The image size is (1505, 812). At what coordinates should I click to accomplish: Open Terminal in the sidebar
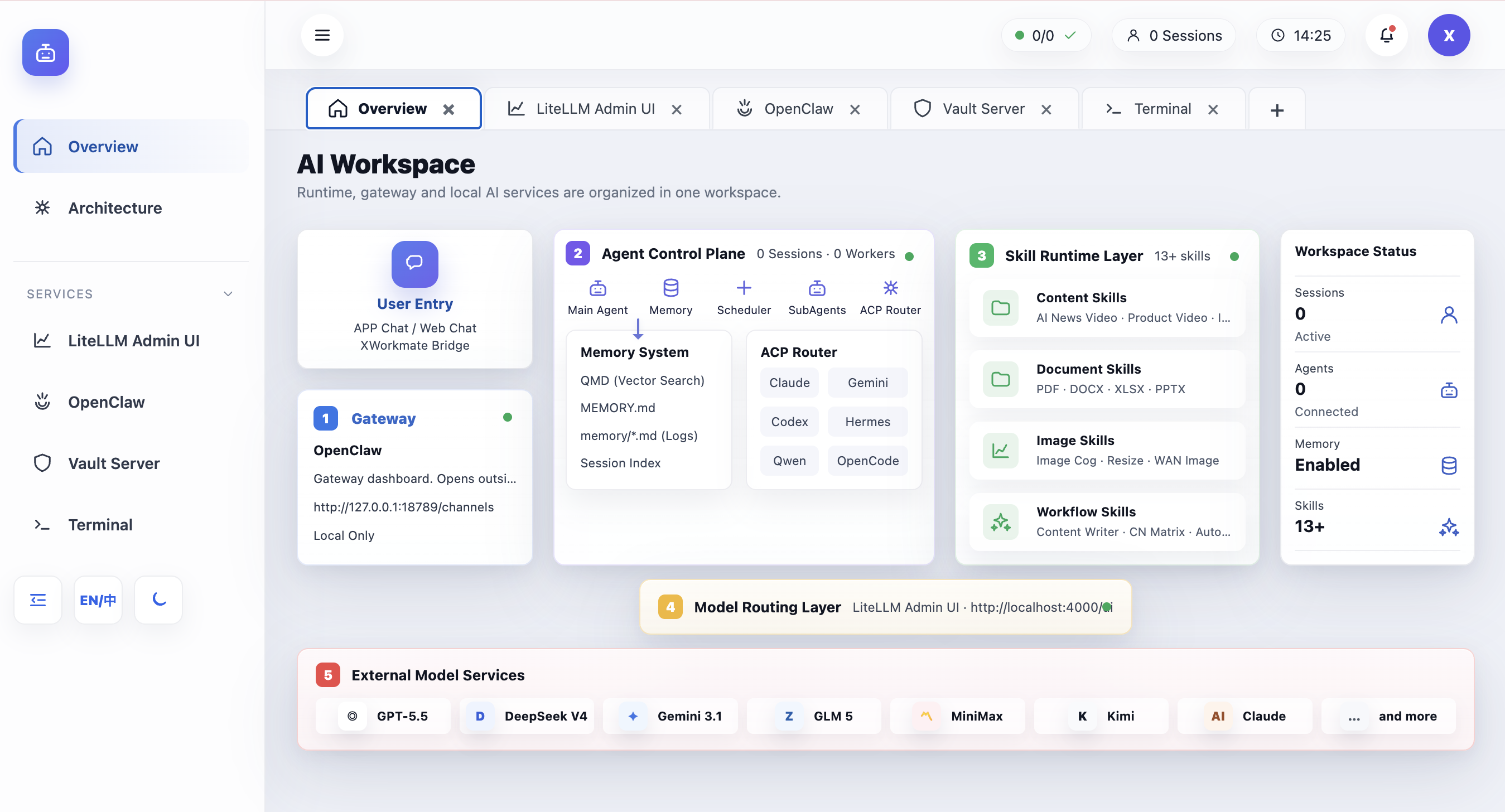click(x=132, y=524)
